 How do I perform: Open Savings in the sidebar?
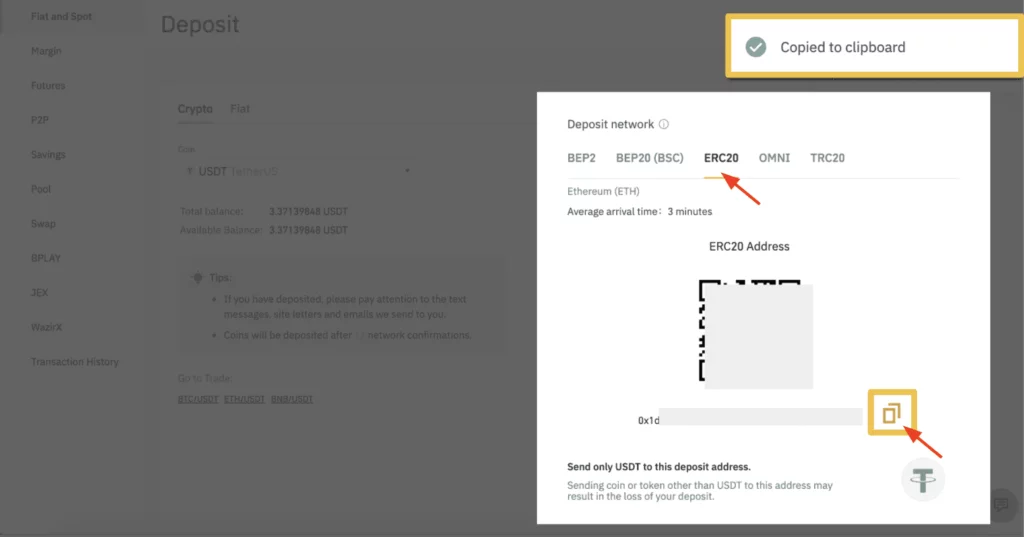(x=48, y=155)
